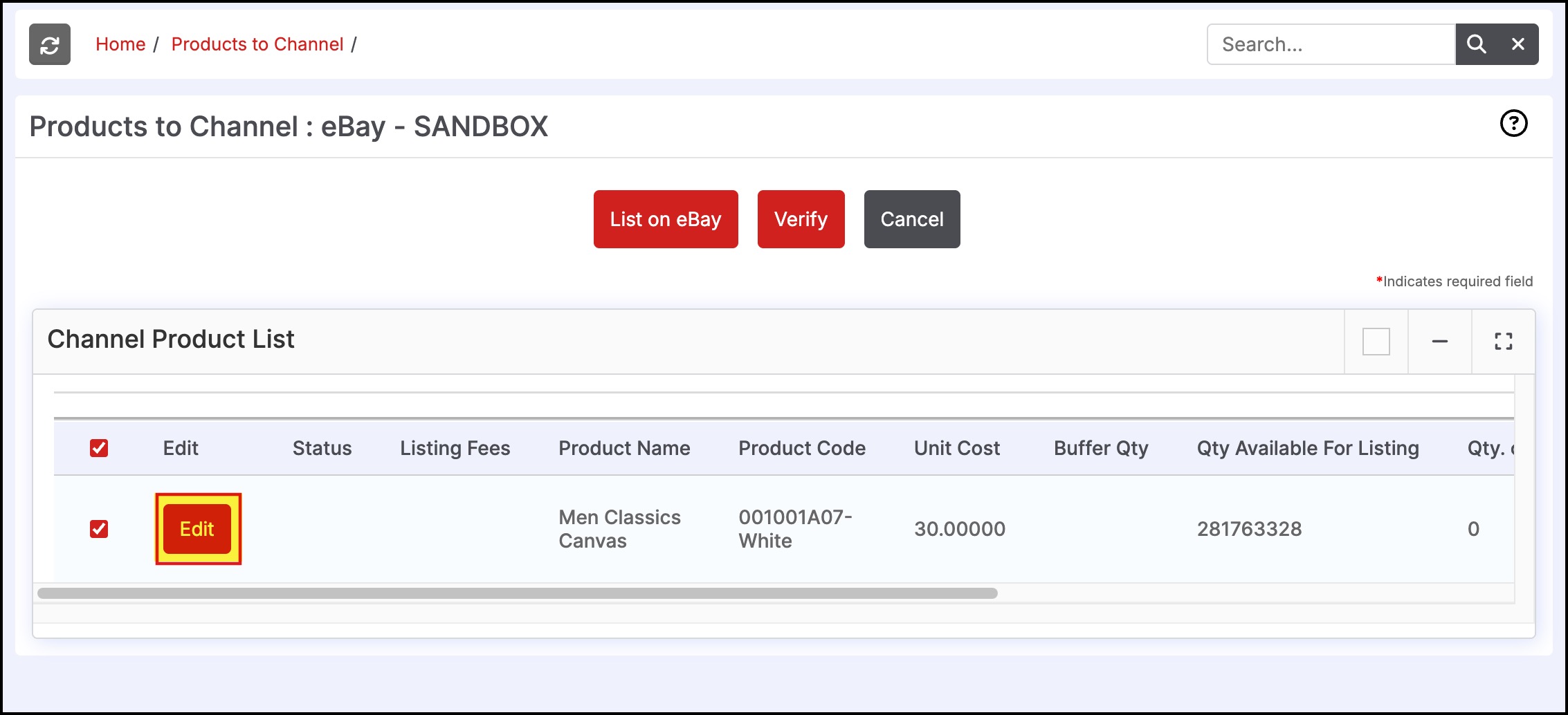Click the Edit column header

181,448
